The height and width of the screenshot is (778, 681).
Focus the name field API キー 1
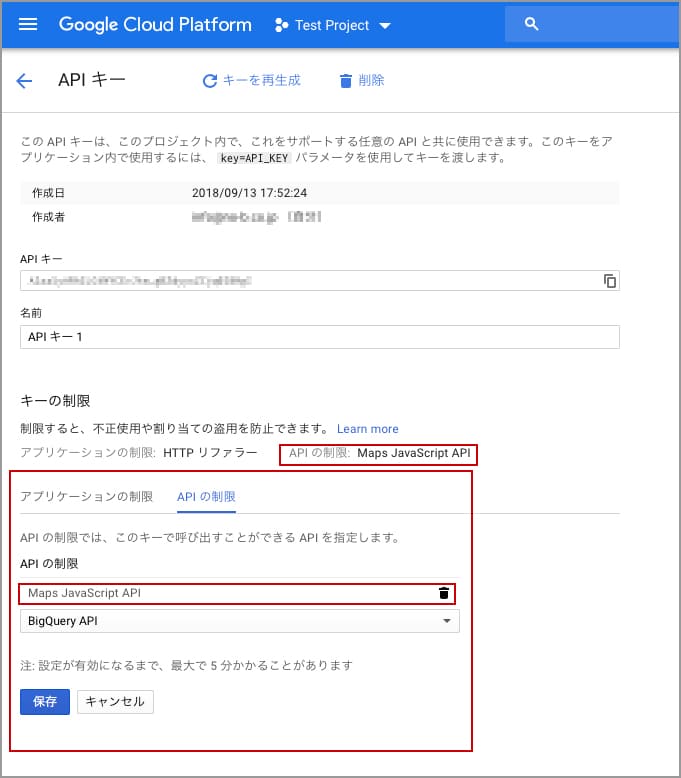(x=319, y=337)
